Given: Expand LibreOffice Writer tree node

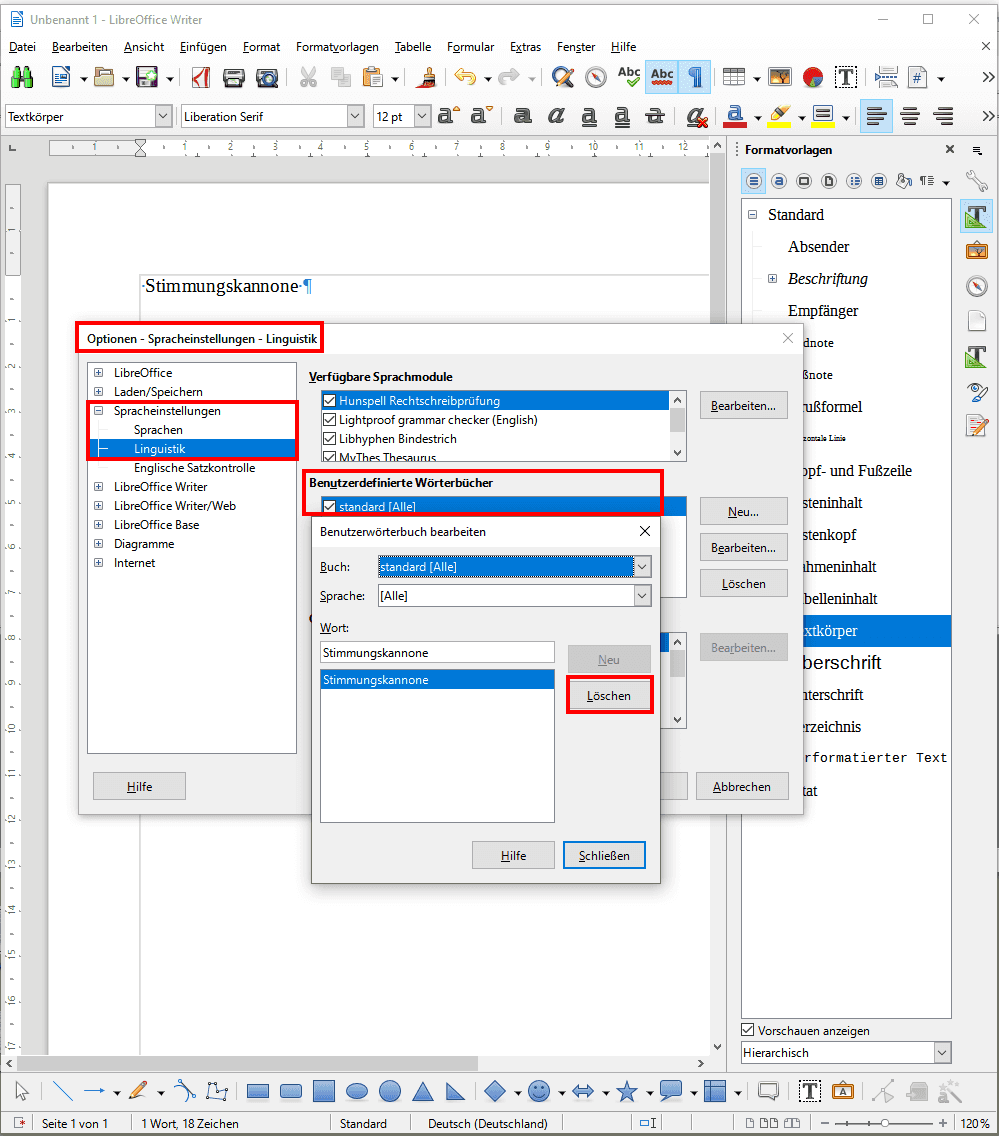Looking at the screenshot, I should [99, 487].
